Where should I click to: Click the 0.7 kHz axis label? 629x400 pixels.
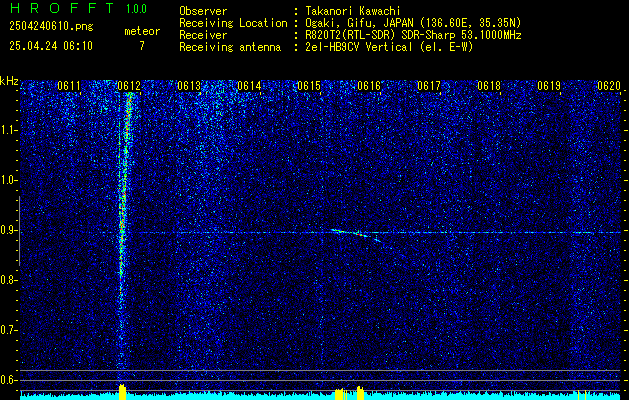[x=9, y=330]
